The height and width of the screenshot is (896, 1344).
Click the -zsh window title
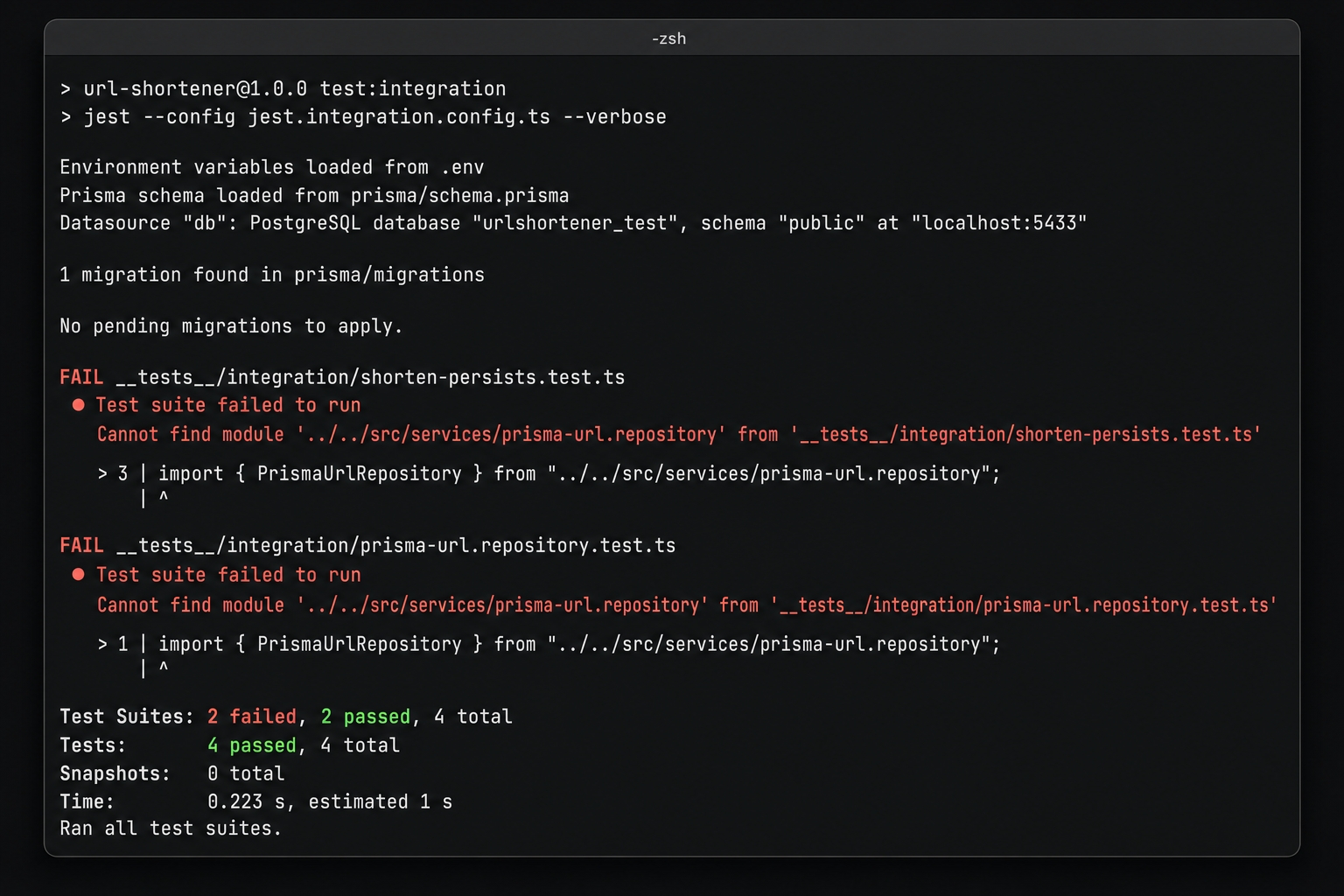[668, 38]
